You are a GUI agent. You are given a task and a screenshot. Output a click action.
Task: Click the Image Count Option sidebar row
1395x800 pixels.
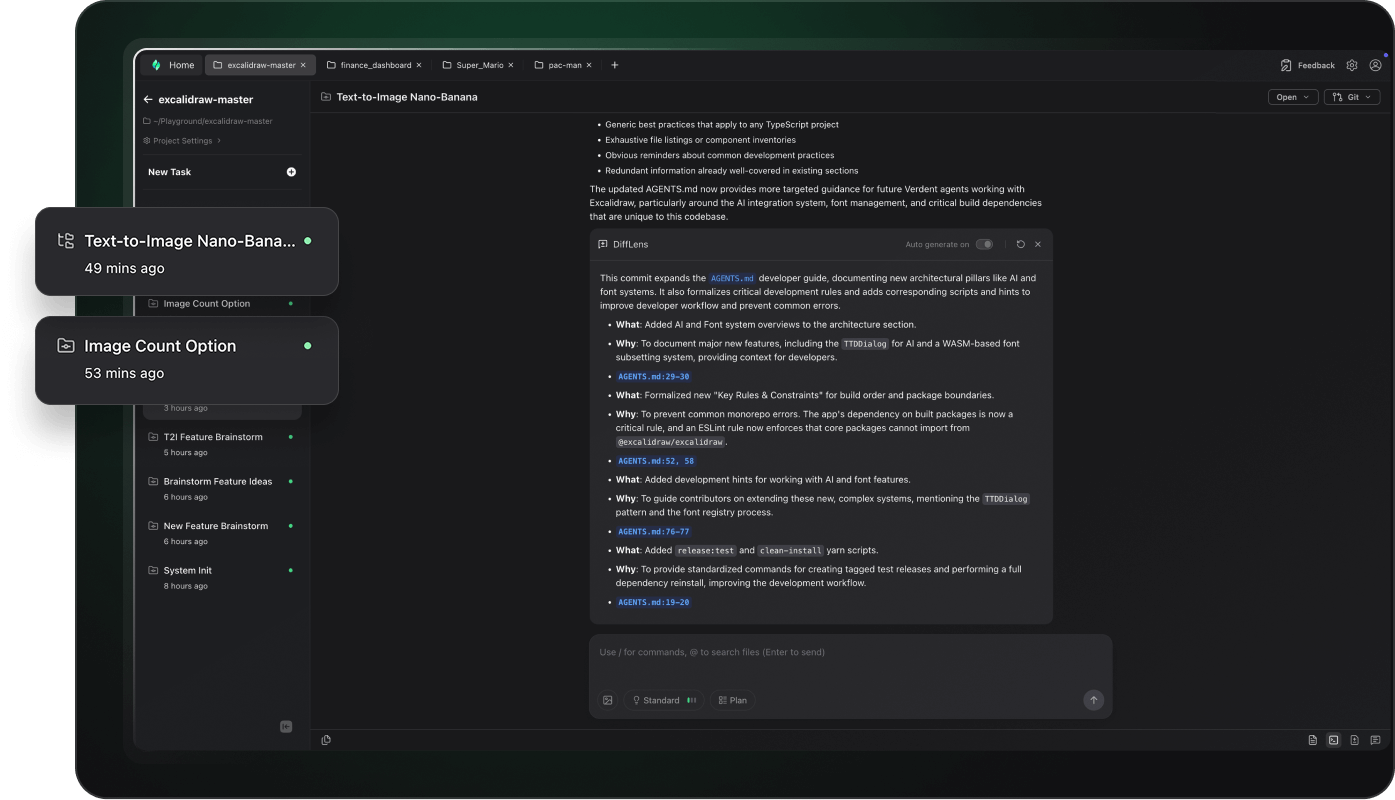tap(221, 303)
